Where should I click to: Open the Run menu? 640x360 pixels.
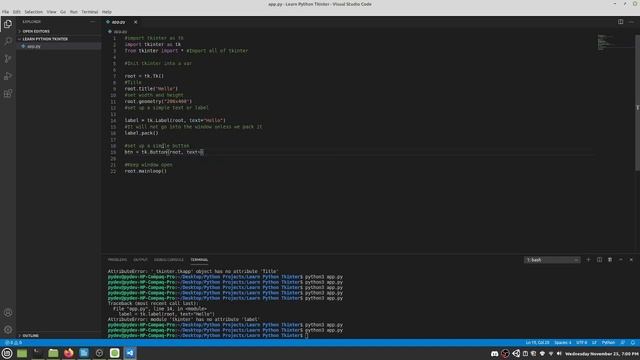[x=73, y=12]
